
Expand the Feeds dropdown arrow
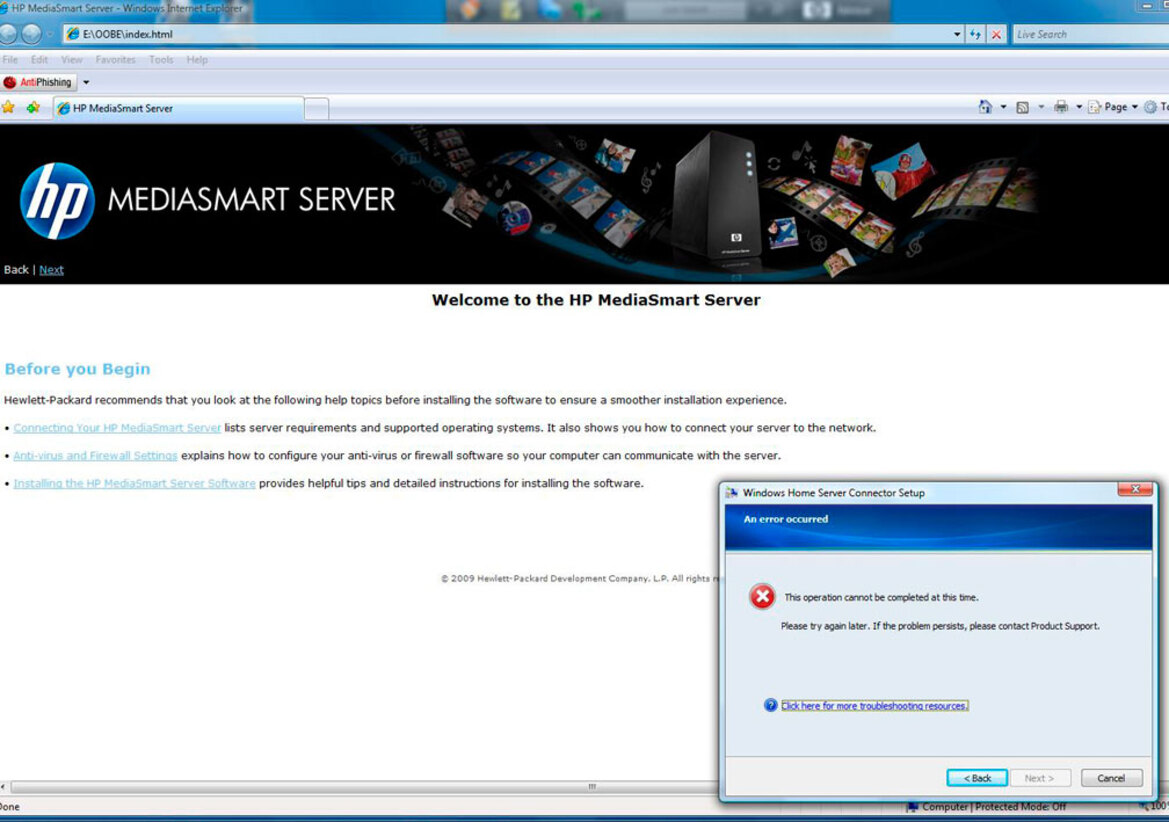[1042, 107]
